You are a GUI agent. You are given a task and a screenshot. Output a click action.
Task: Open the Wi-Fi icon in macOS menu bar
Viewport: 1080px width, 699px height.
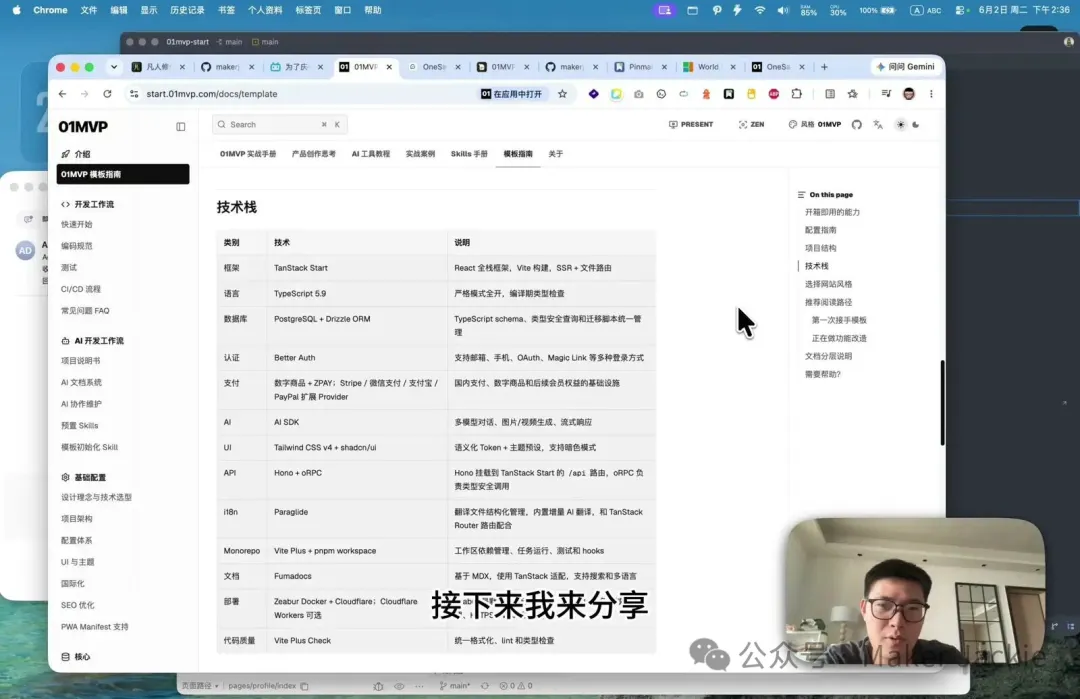[x=760, y=10]
